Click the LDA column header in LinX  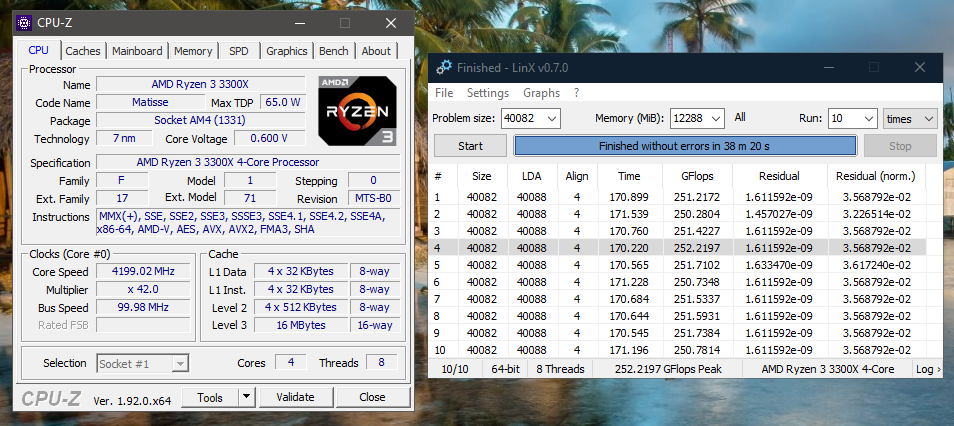[x=532, y=176]
